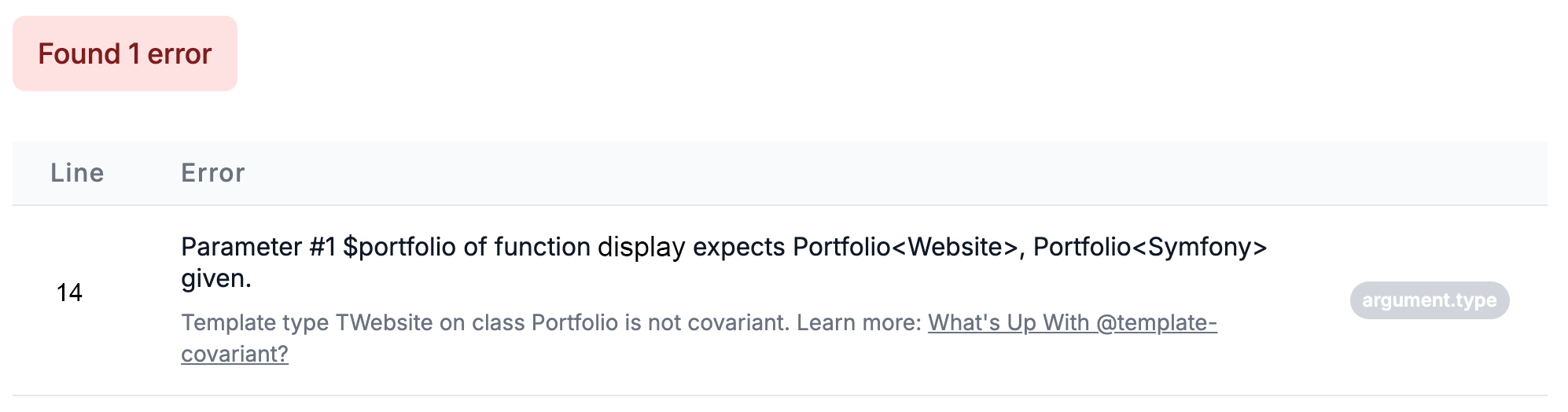Click the Found 1 error banner

[125, 53]
